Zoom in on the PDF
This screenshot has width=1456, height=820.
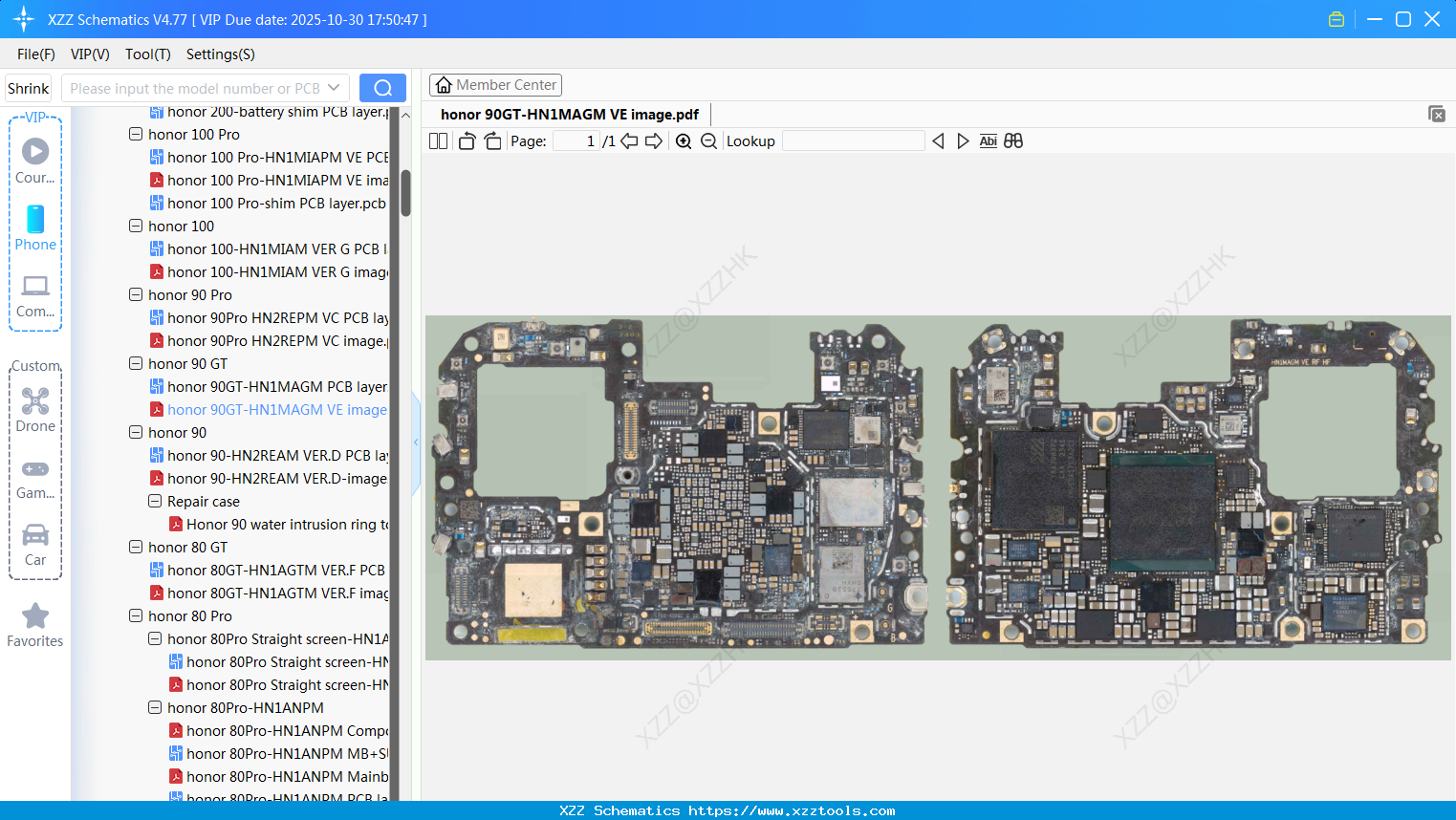684,141
